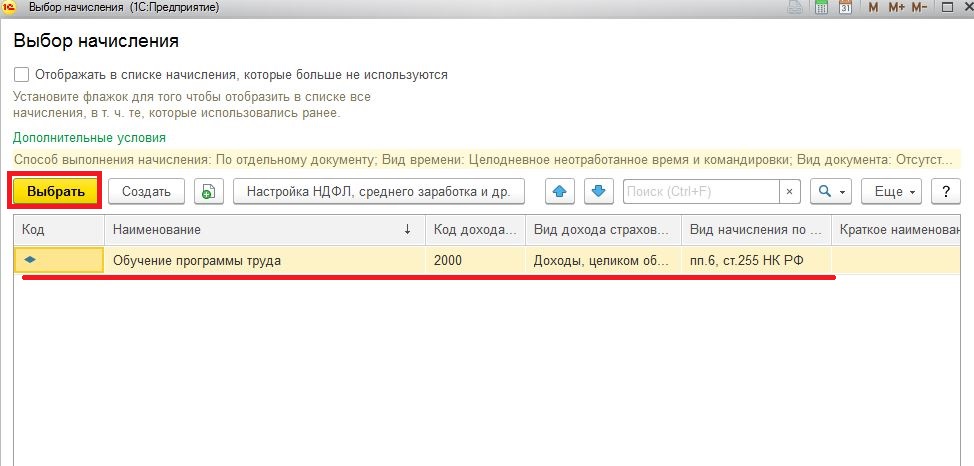Open the calendar icon showing 31

tap(845, 7)
